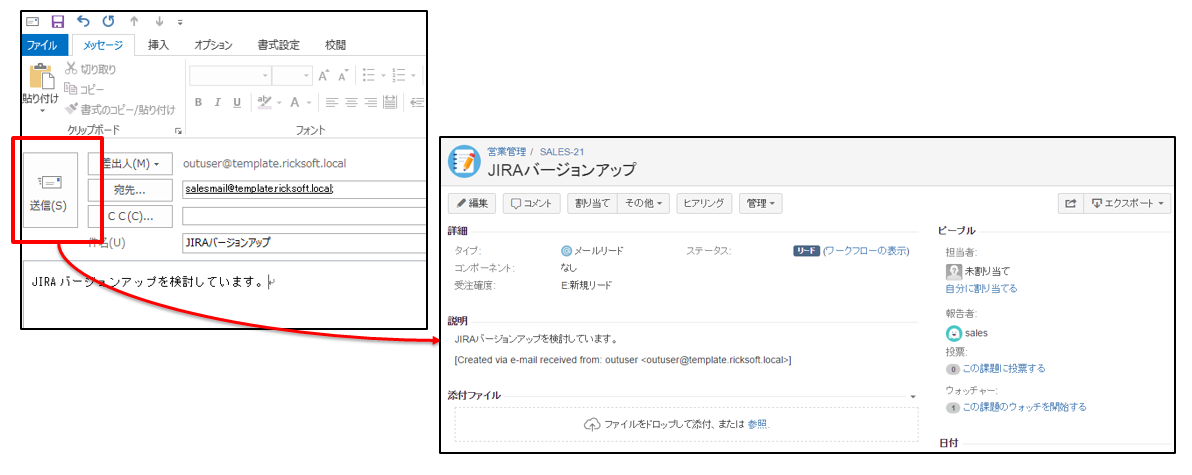Viewport: 1192px width, 475px height.
Task: Click the 貼り付け paste clipboard icon
Action: (41, 78)
